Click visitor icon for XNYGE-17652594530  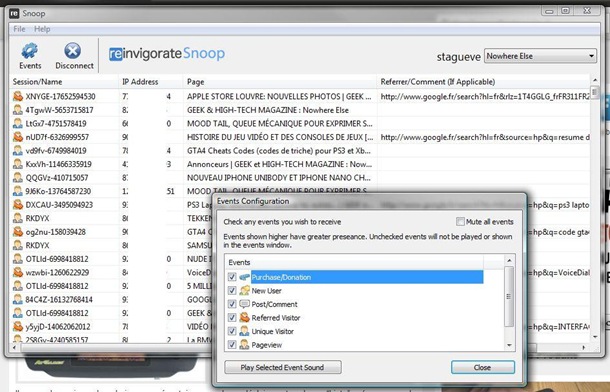point(18,96)
